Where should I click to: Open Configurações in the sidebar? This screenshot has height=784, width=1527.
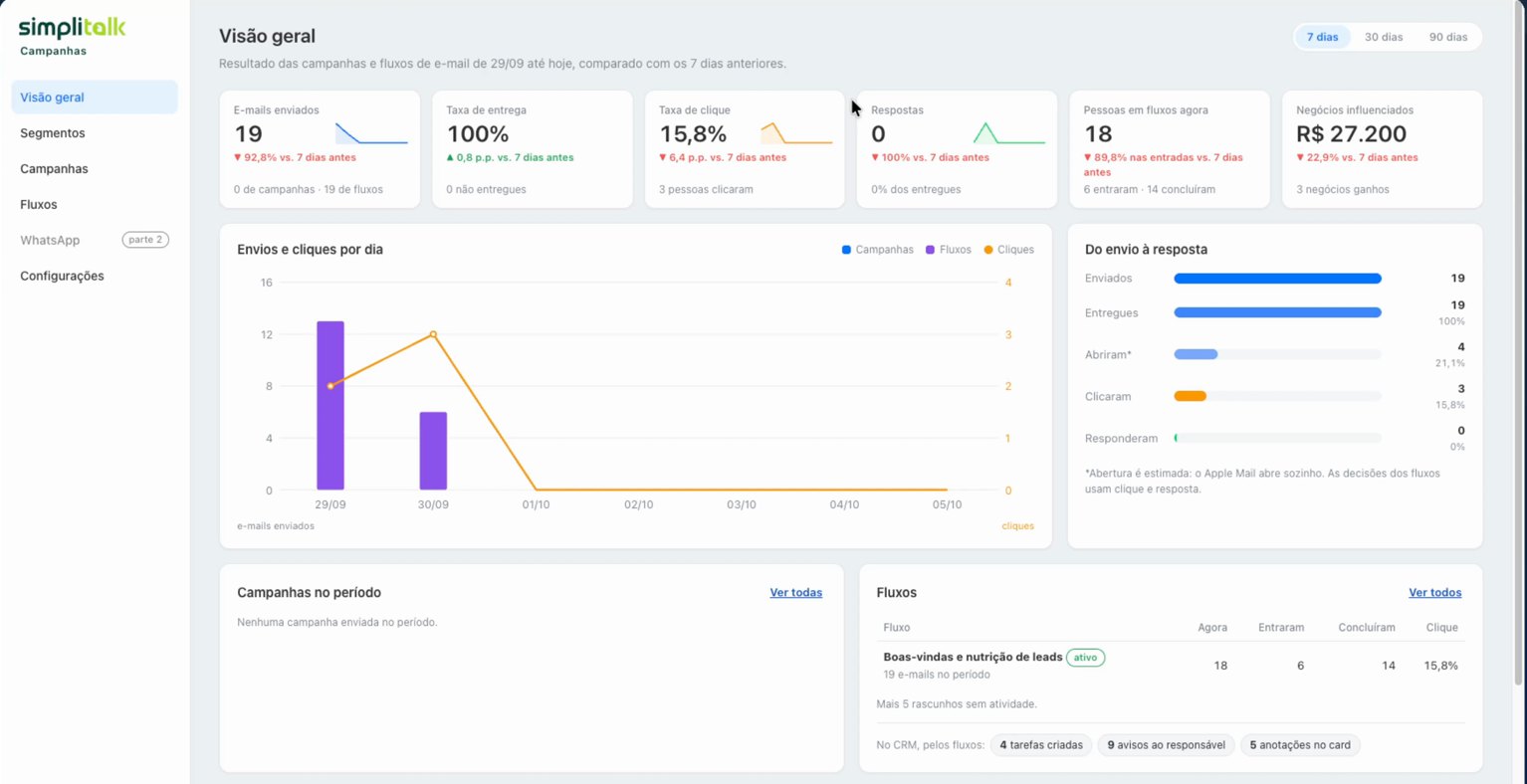pos(95,276)
